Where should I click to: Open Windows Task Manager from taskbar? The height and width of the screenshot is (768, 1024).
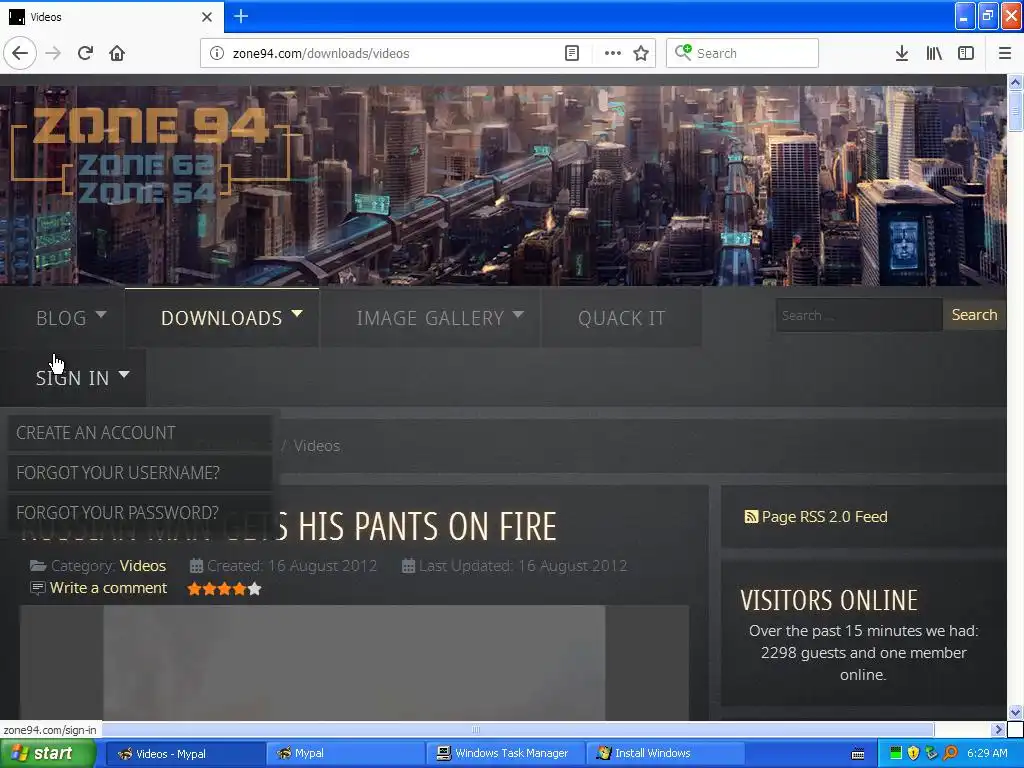tap(504, 754)
